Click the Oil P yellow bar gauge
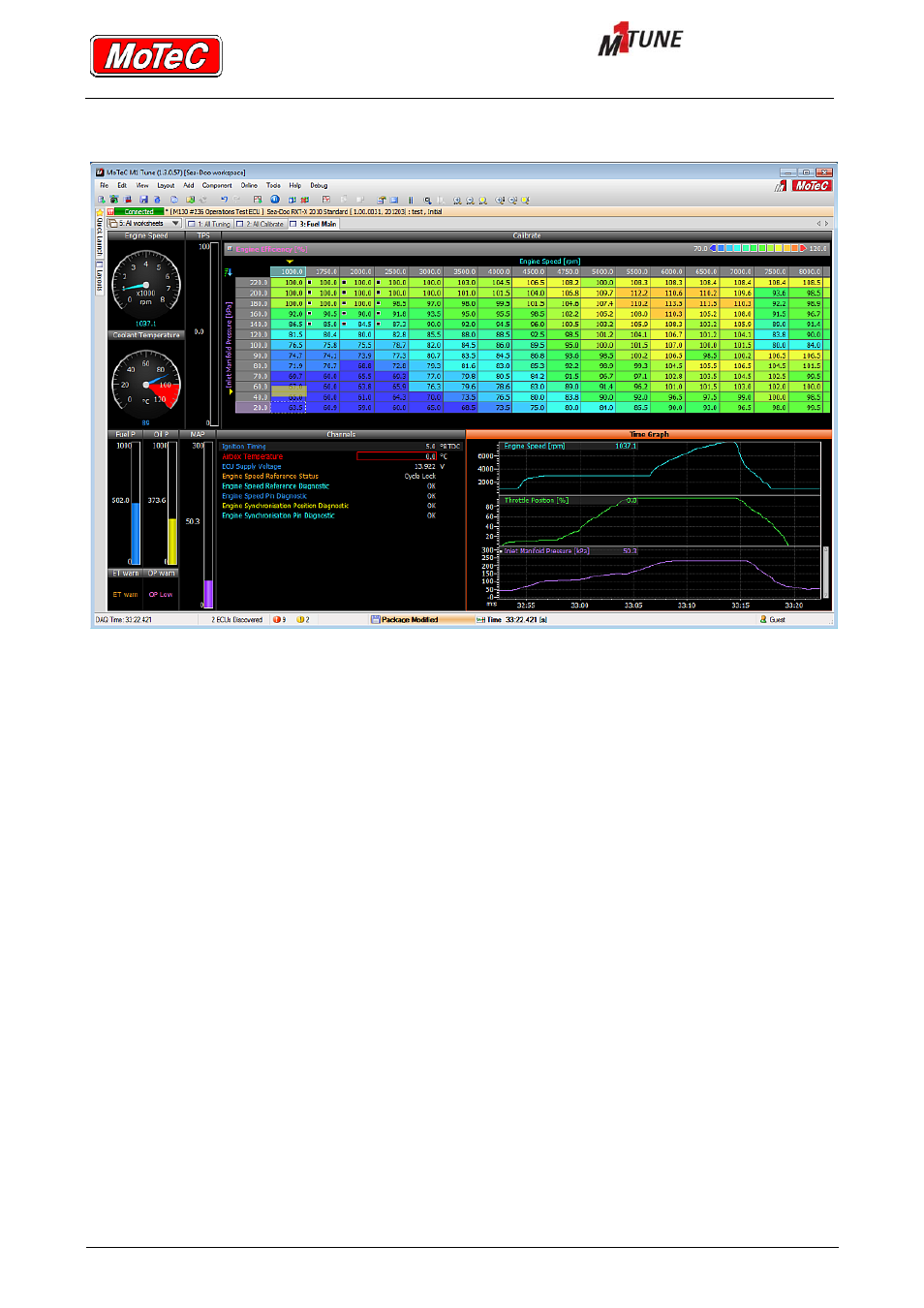The image size is (924, 1308). tap(172, 503)
